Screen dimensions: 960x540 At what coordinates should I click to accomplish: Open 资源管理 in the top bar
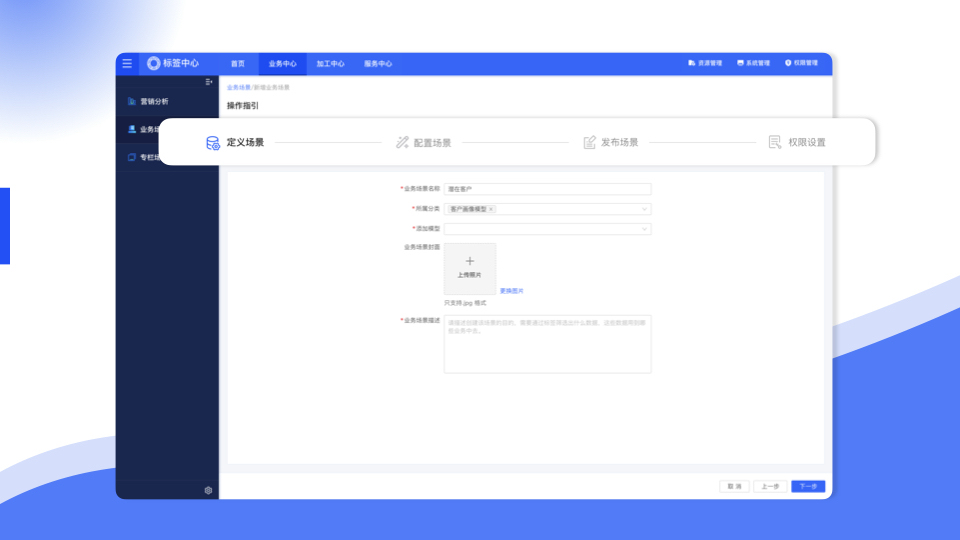(705, 63)
